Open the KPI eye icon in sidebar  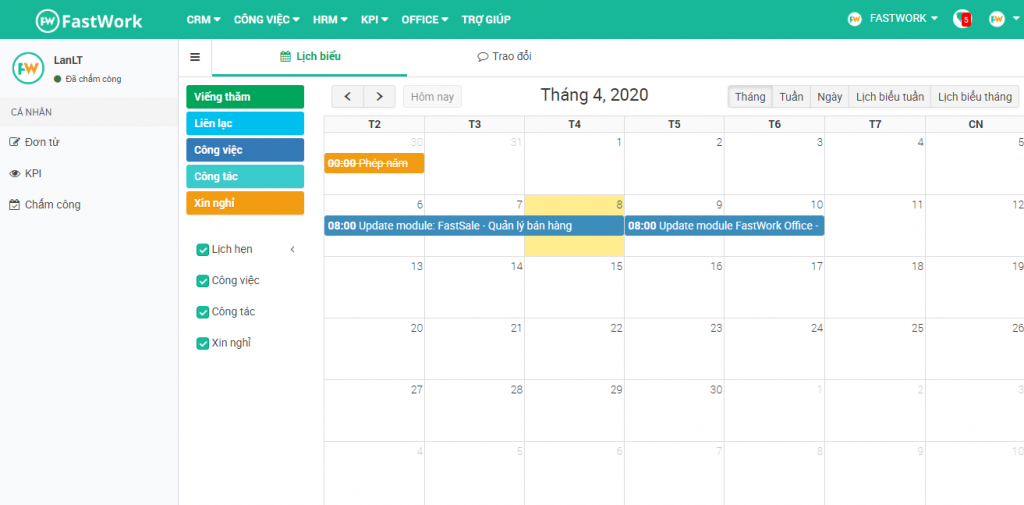coord(15,173)
